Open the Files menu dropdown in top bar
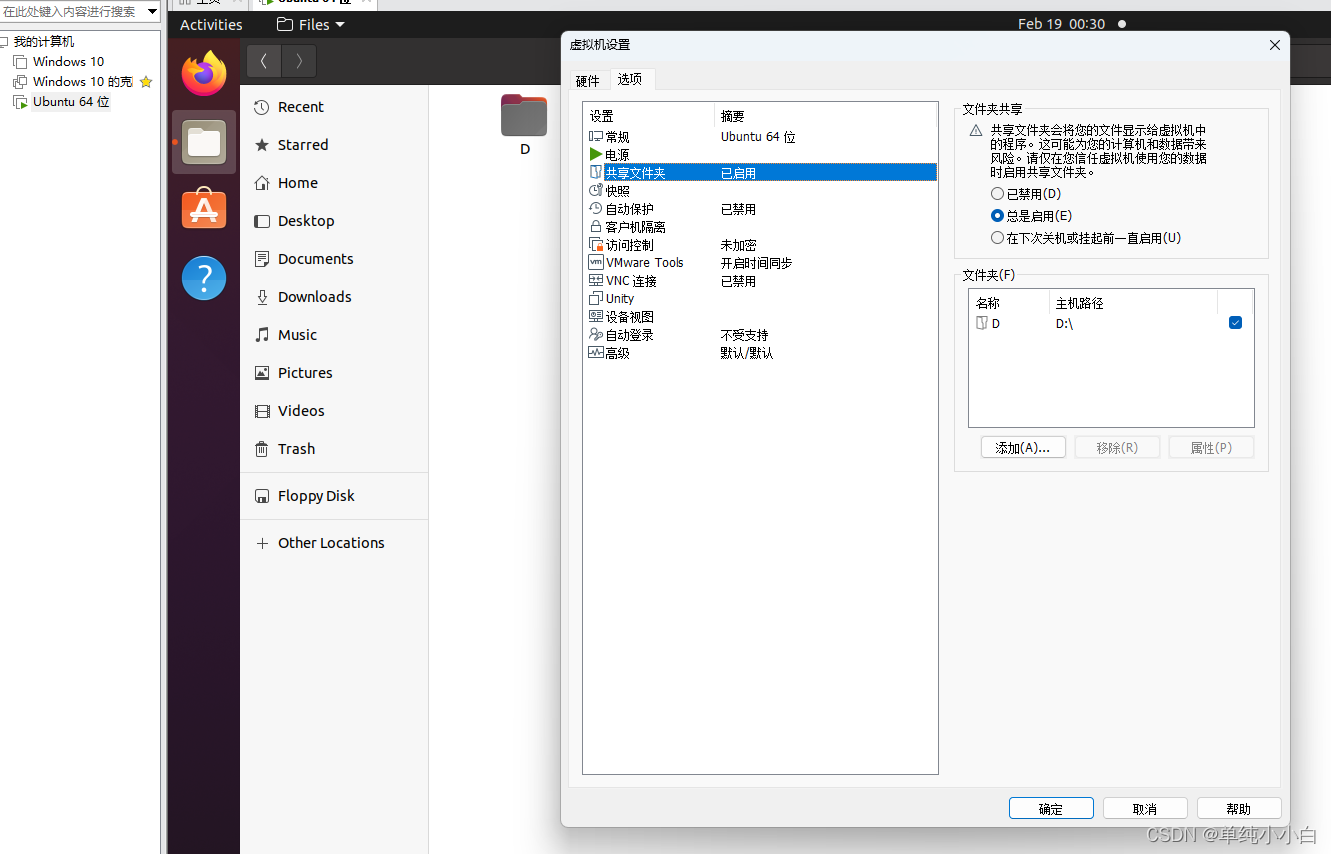 click(x=310, y=24)
